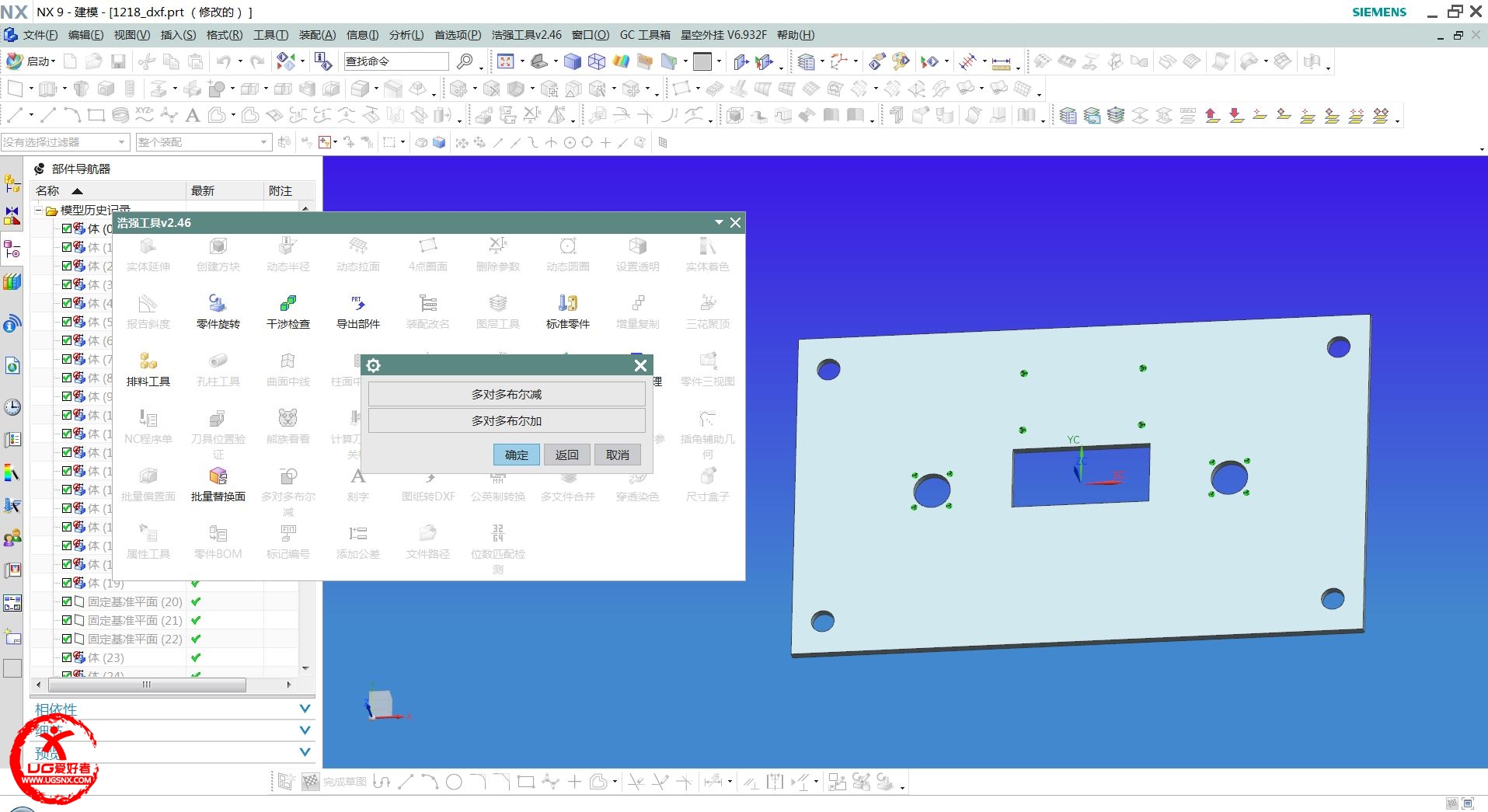
Task: Open the Assembly Navigator sidebar icon
Action: point(12,183)
